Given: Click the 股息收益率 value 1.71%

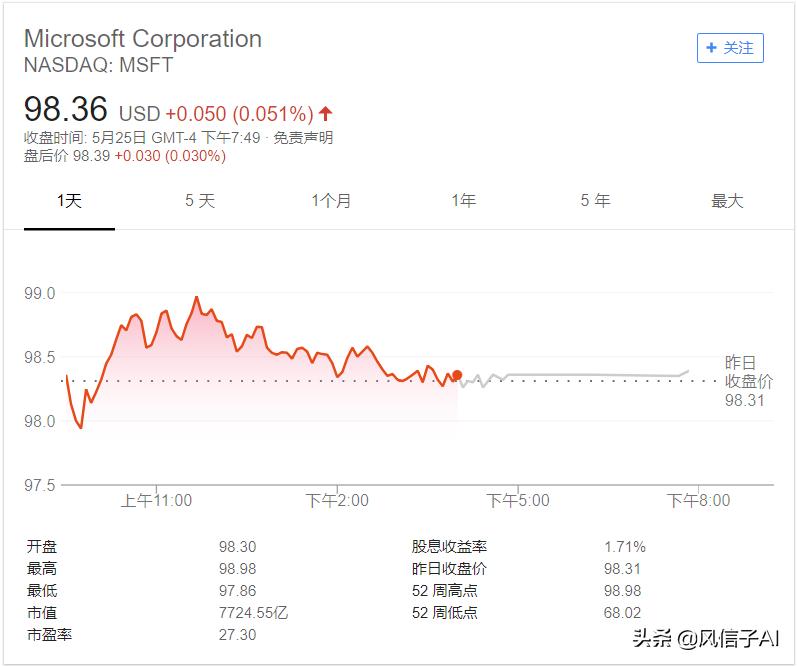Looking at the screenshot, I should (625, 547).
